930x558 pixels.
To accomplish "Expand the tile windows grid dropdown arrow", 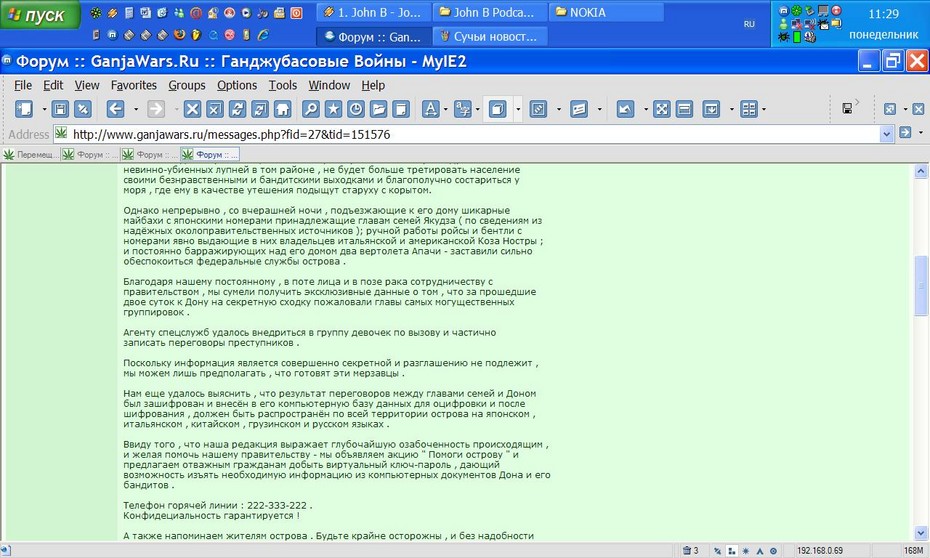I will (764, 109).
